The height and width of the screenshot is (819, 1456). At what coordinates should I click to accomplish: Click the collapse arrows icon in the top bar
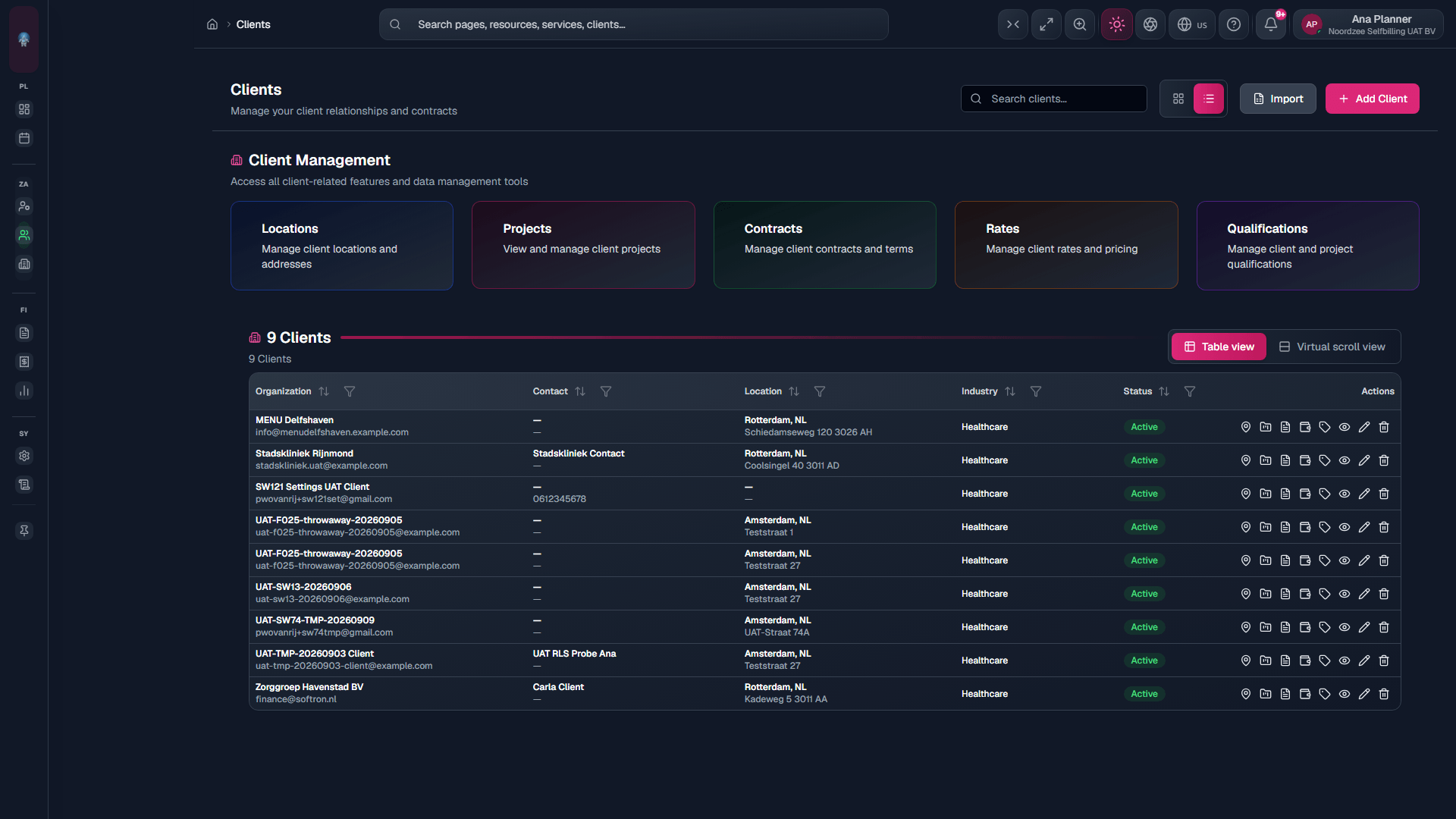tap(1013, 24)
